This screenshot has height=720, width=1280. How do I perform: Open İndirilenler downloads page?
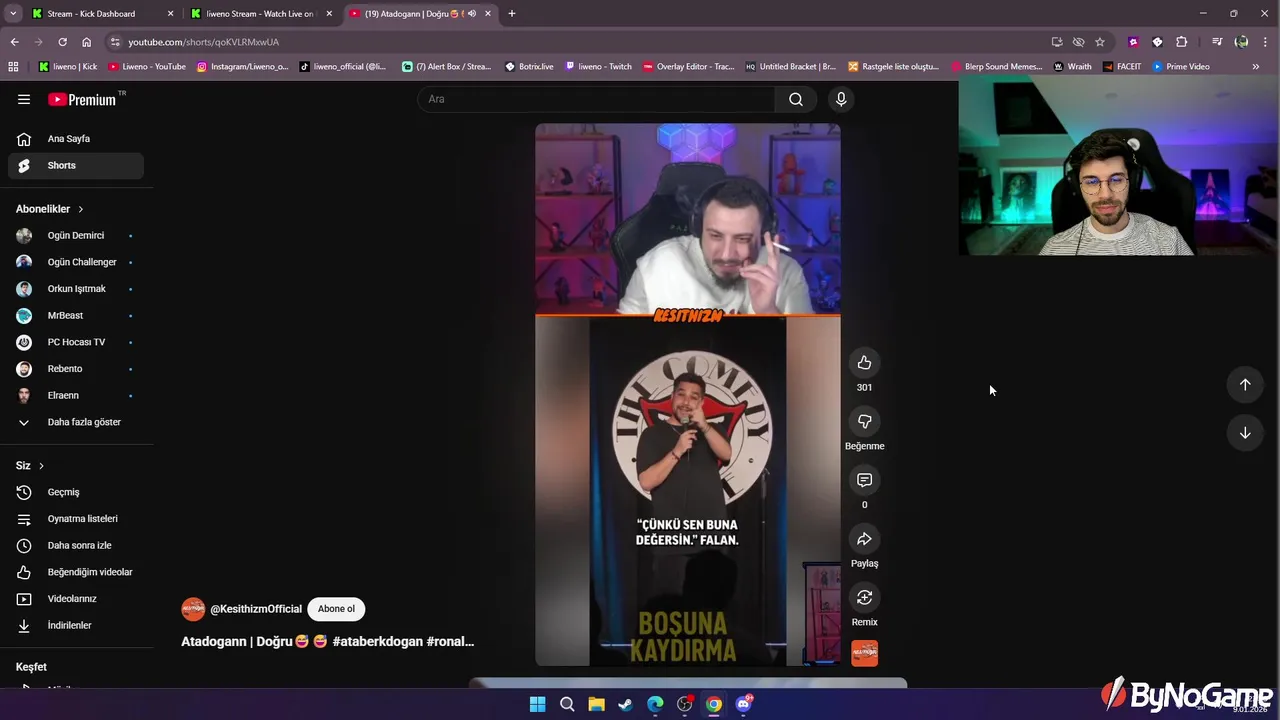point(76,625)
